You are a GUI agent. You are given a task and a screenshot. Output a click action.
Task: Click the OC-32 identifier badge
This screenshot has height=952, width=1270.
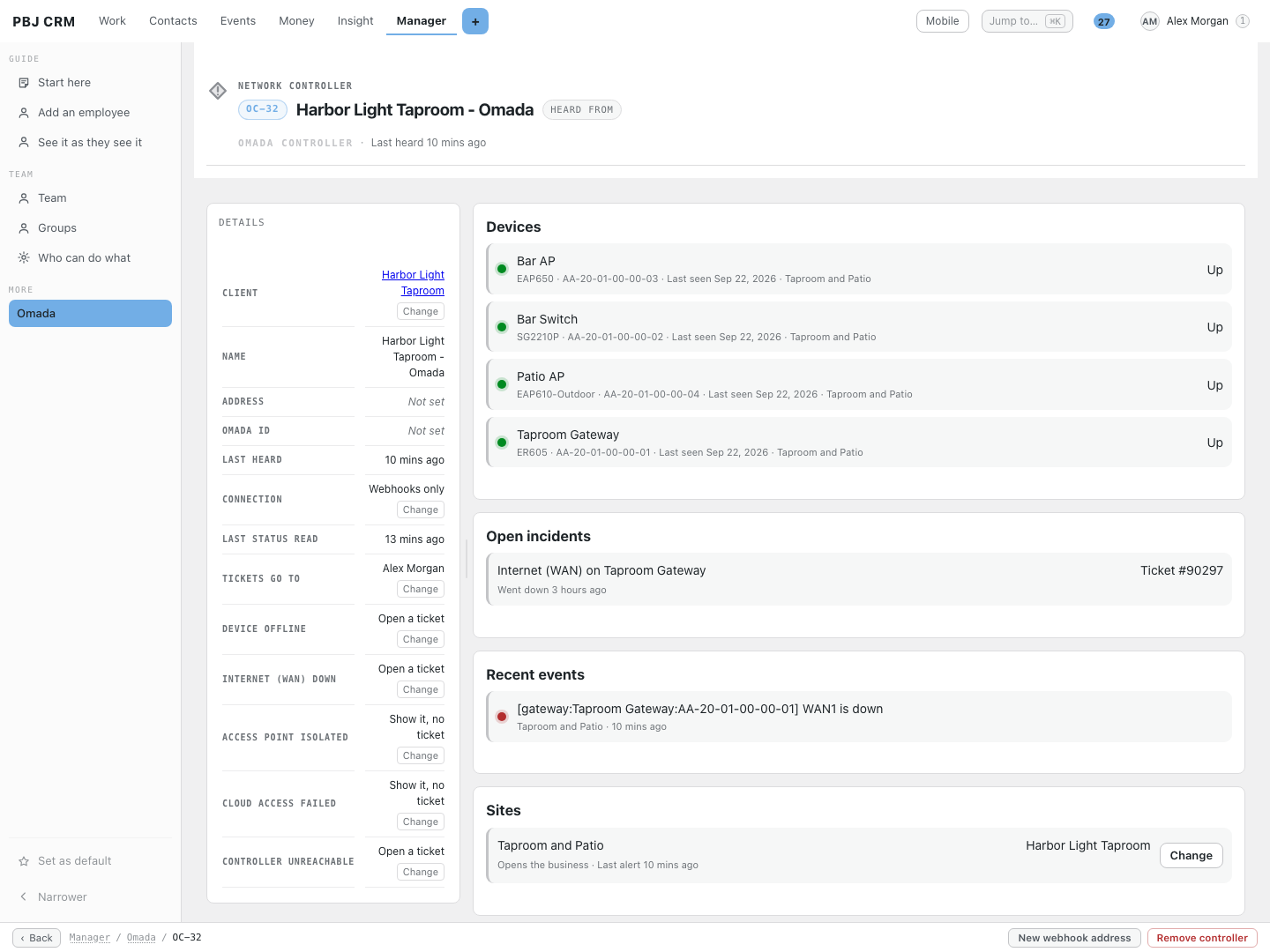(262, 109)
